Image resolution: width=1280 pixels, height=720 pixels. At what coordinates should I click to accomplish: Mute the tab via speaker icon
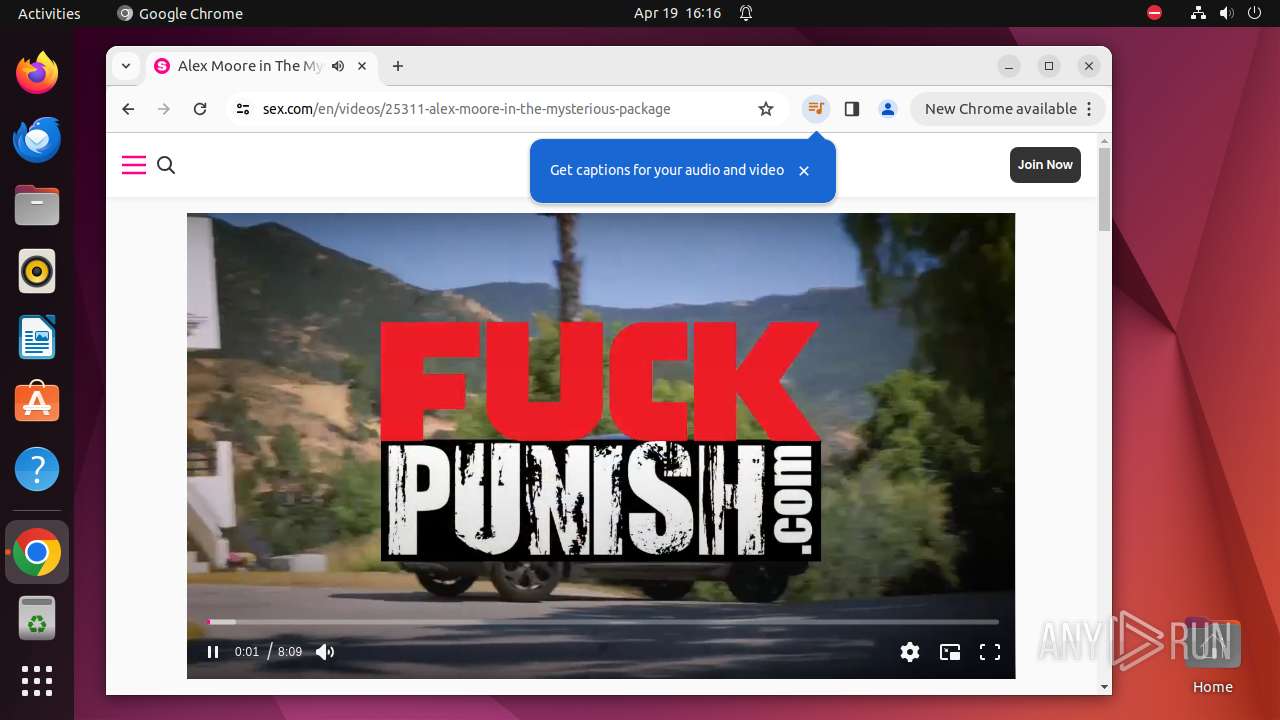click(x=338, y=66)
